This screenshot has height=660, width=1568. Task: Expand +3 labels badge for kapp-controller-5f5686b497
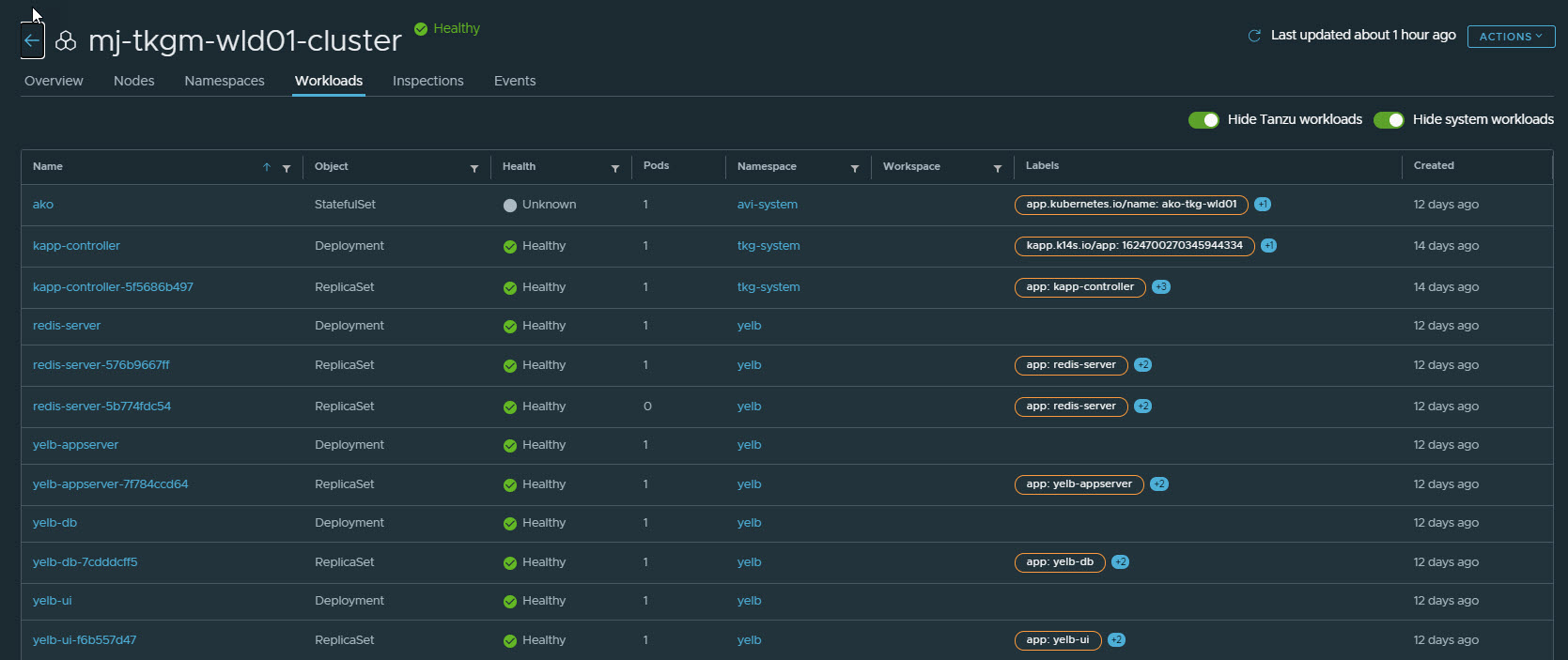tap(1161, 287)
